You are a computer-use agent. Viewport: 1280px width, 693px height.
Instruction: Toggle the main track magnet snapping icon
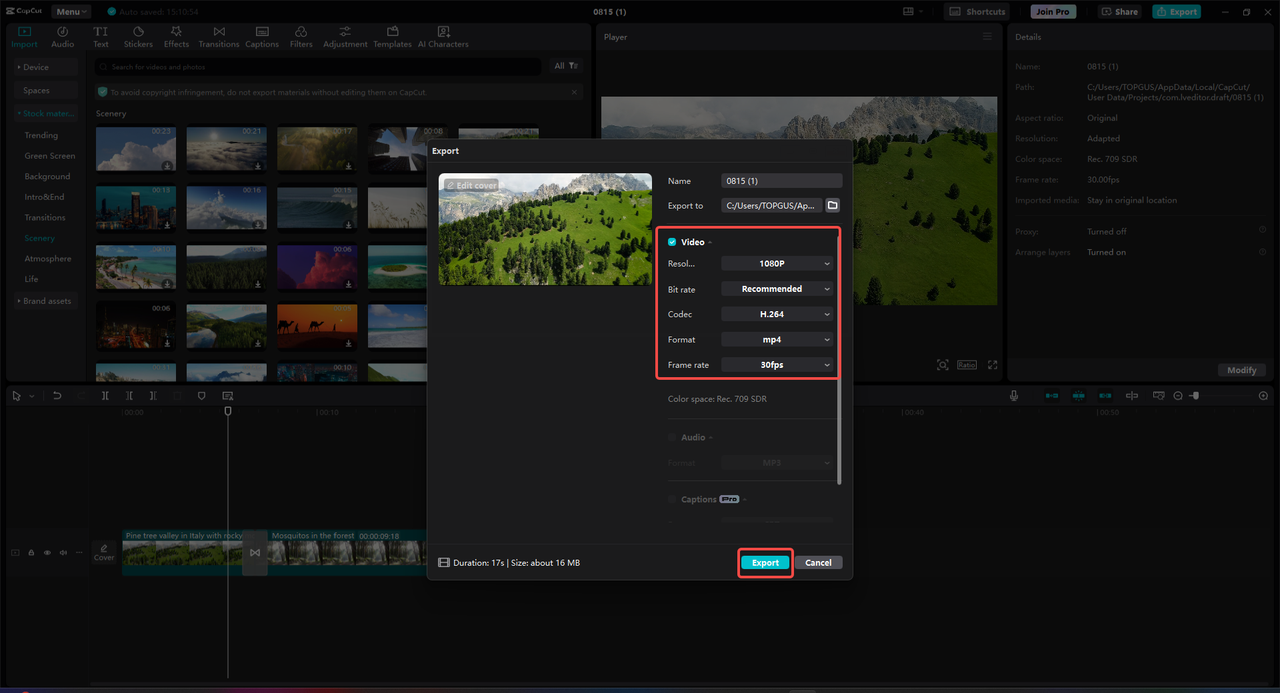click(1051, 396)
